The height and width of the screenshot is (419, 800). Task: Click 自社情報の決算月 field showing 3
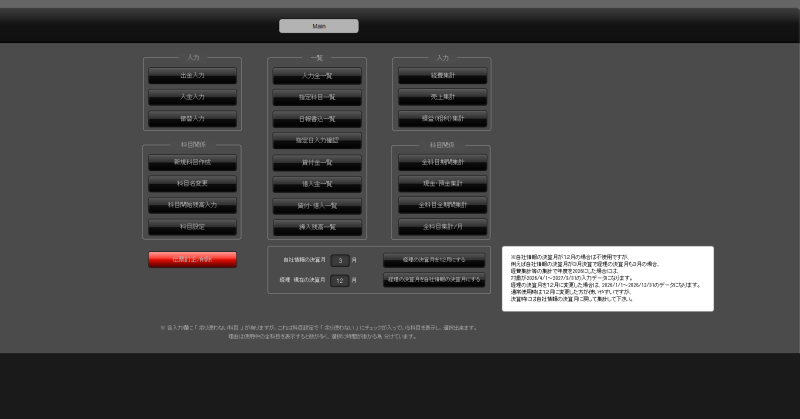tap(340, 261)
